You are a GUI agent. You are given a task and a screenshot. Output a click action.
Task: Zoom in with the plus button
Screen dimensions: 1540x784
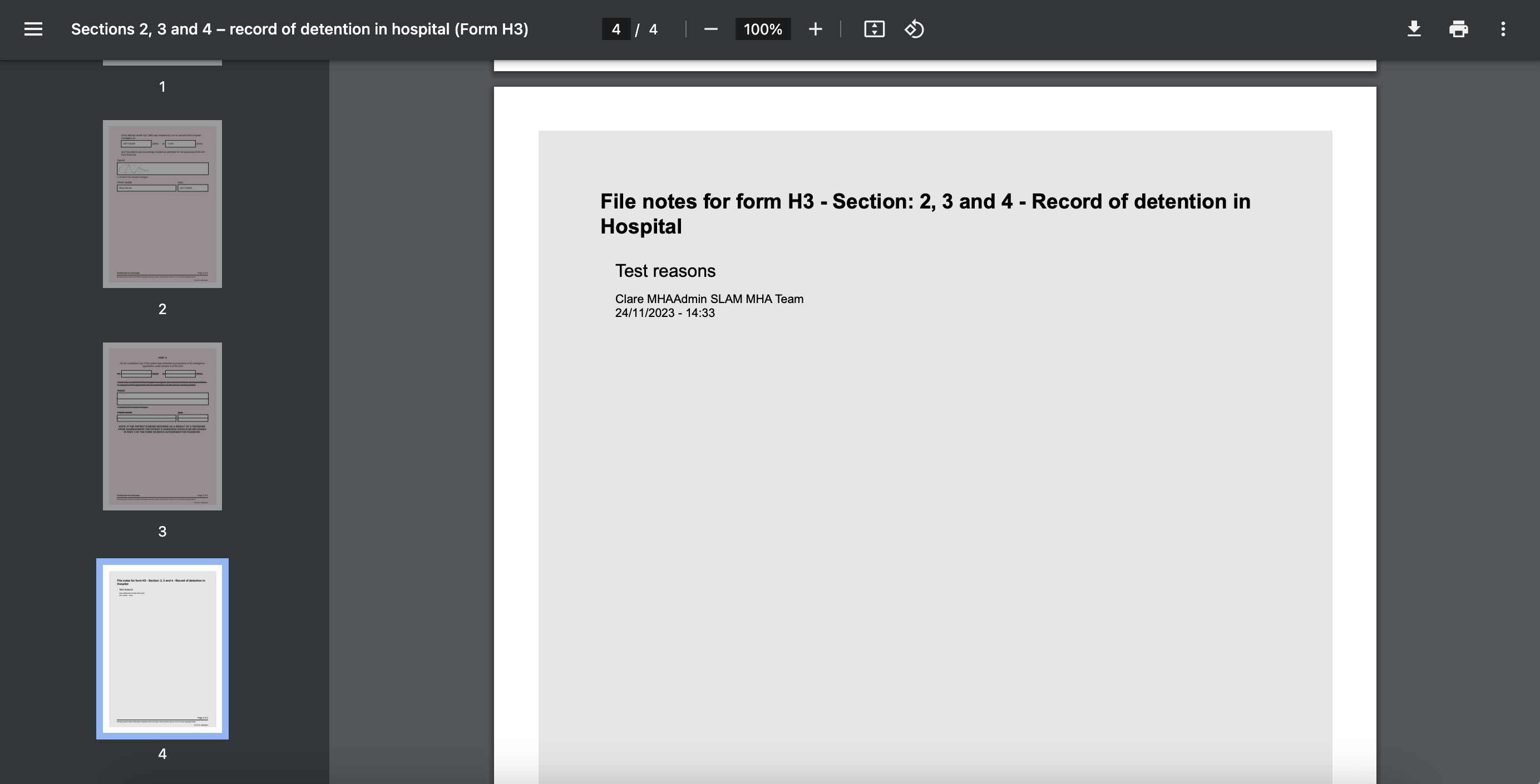[815, 29]
